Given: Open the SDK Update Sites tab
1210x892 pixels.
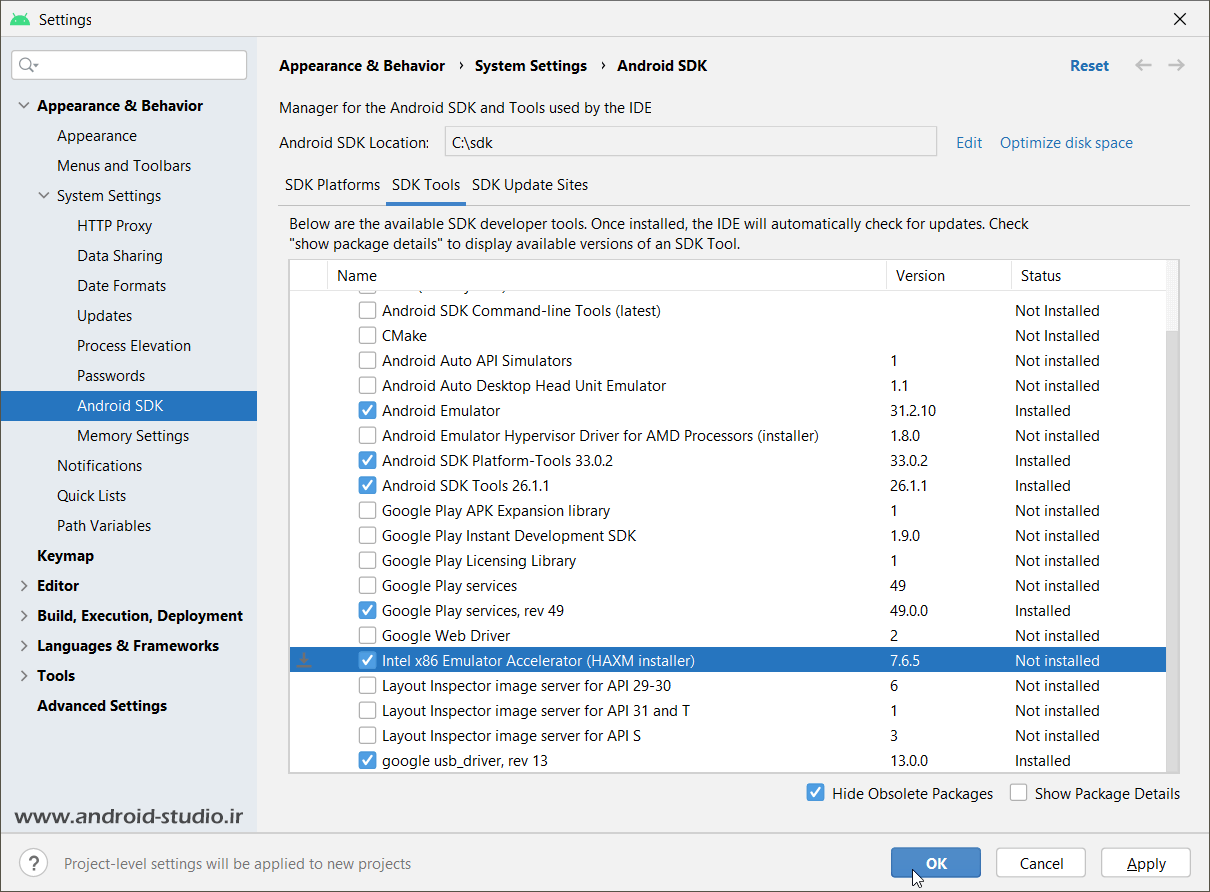Looking at the screenshot, I should [x=530, y=185].
